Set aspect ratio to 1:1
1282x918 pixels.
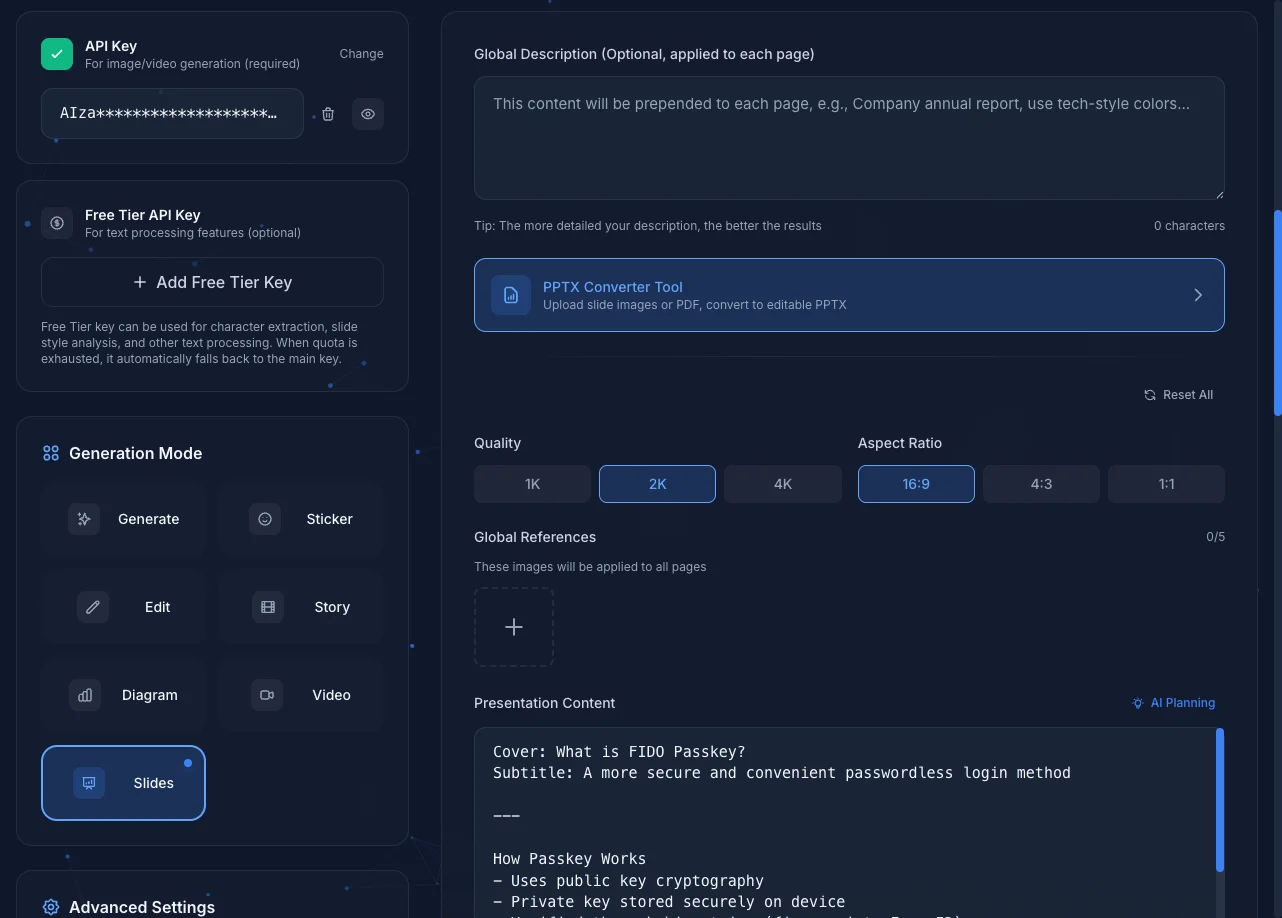(1166, 483)
